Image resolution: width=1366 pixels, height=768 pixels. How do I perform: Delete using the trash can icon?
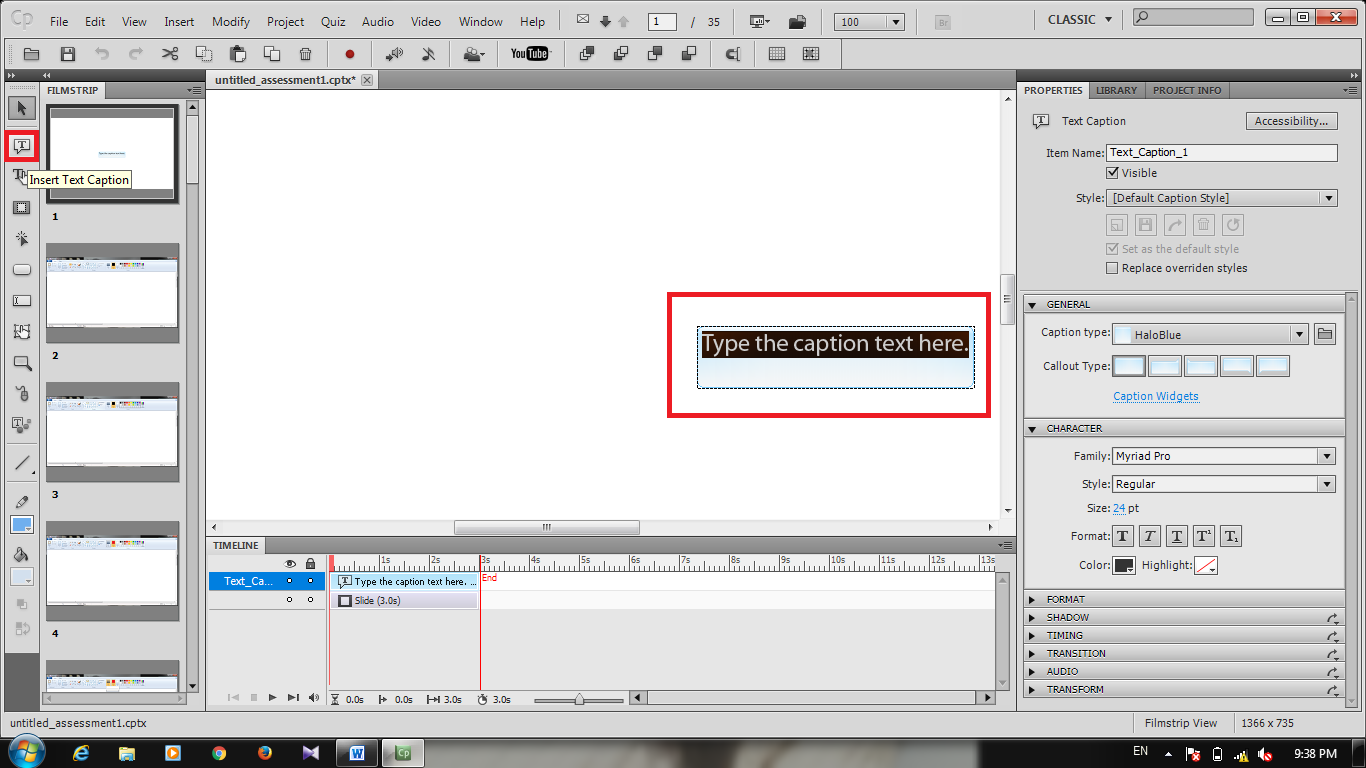point(306,54)
